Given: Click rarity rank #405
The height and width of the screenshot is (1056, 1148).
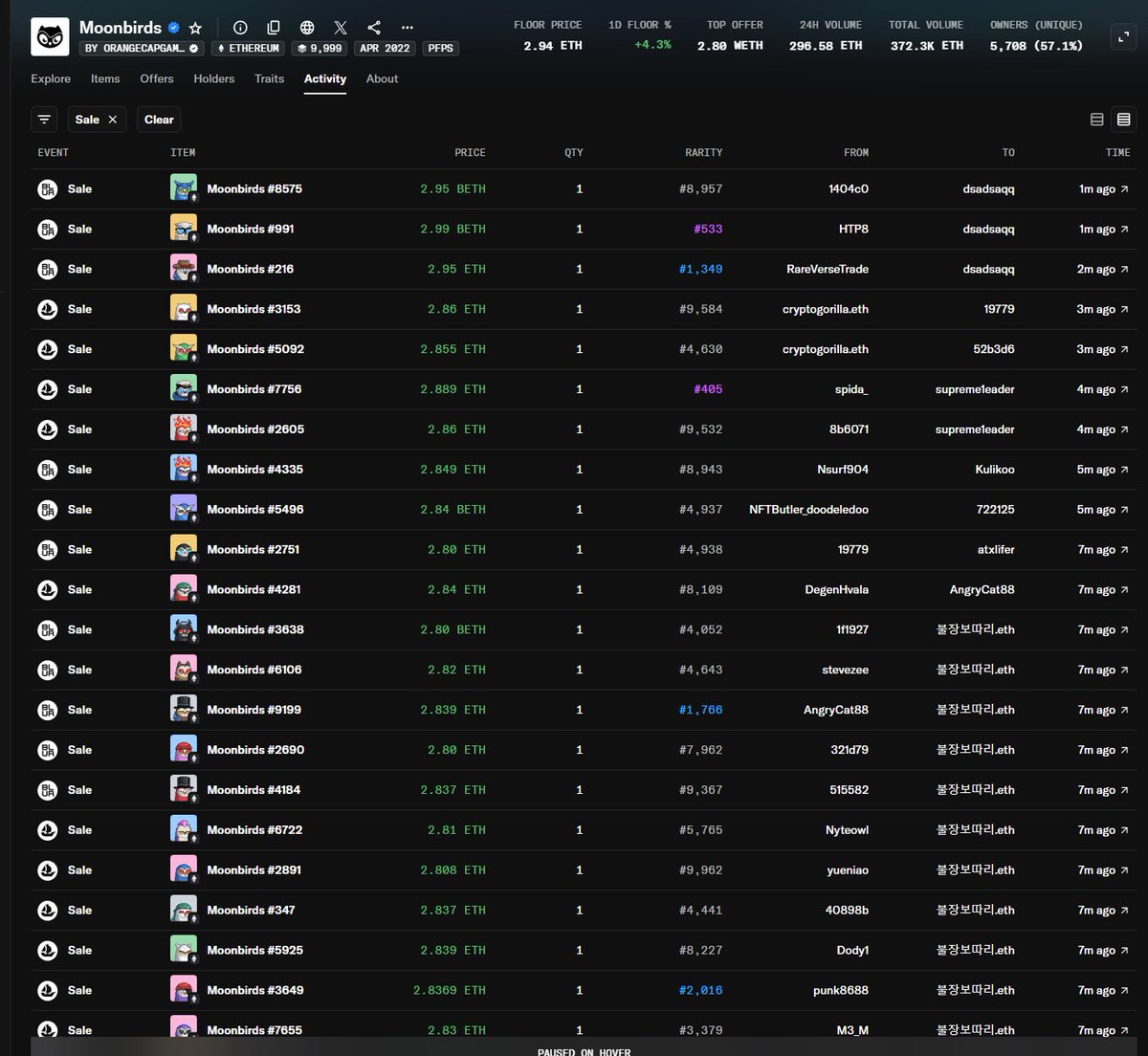Looking at the screenshot, I should [x=708, y=390].
